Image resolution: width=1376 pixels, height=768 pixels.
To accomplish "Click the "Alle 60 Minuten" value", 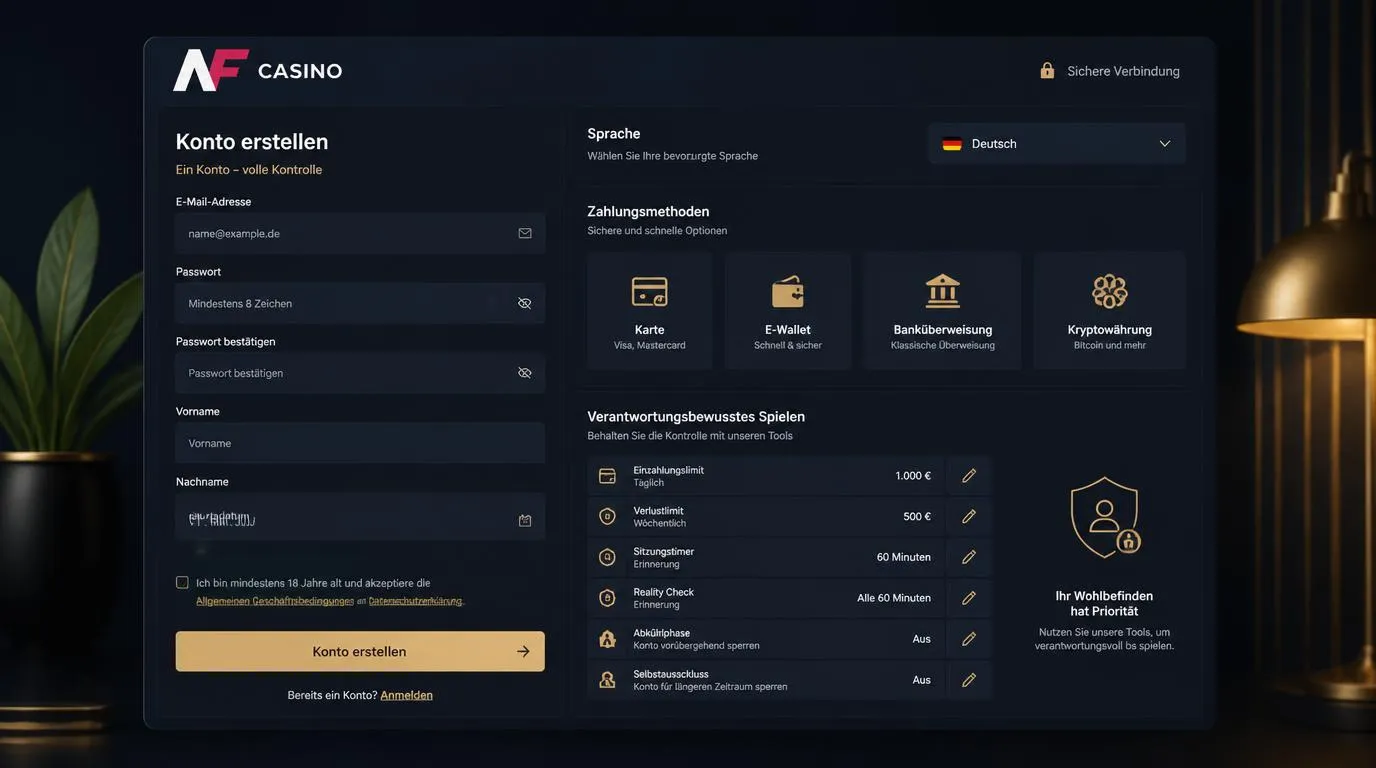I will point(894,598).
